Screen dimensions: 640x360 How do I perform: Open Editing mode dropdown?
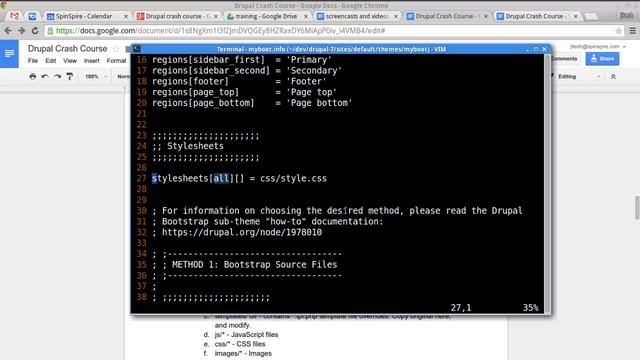point(580,76)
